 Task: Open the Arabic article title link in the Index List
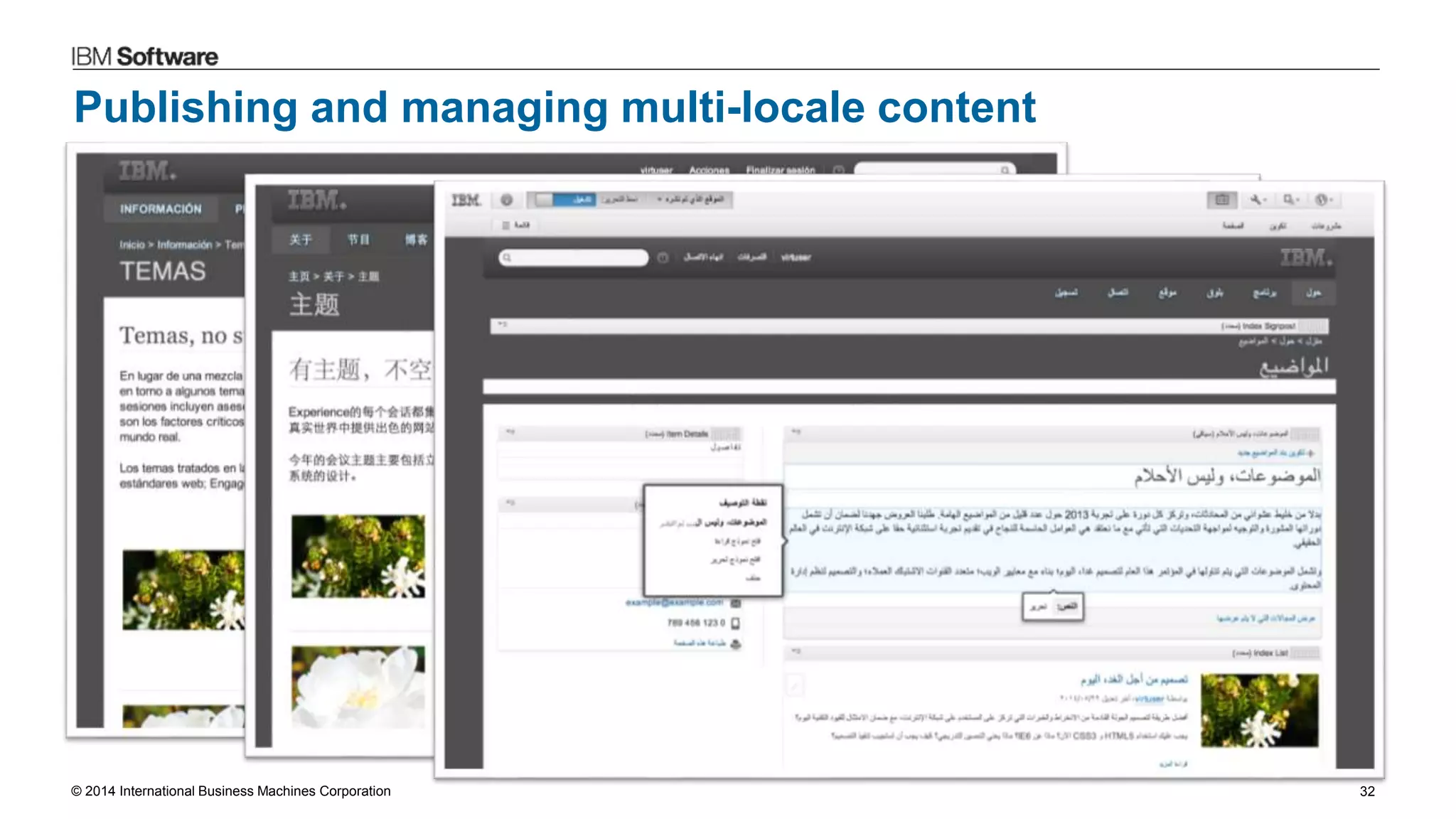coord(1134,680)
